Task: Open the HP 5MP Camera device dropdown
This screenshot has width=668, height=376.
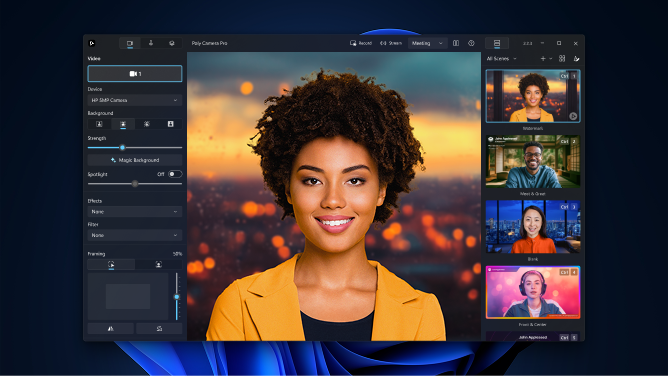Action: pyautogui.click(x=135, y=100)
